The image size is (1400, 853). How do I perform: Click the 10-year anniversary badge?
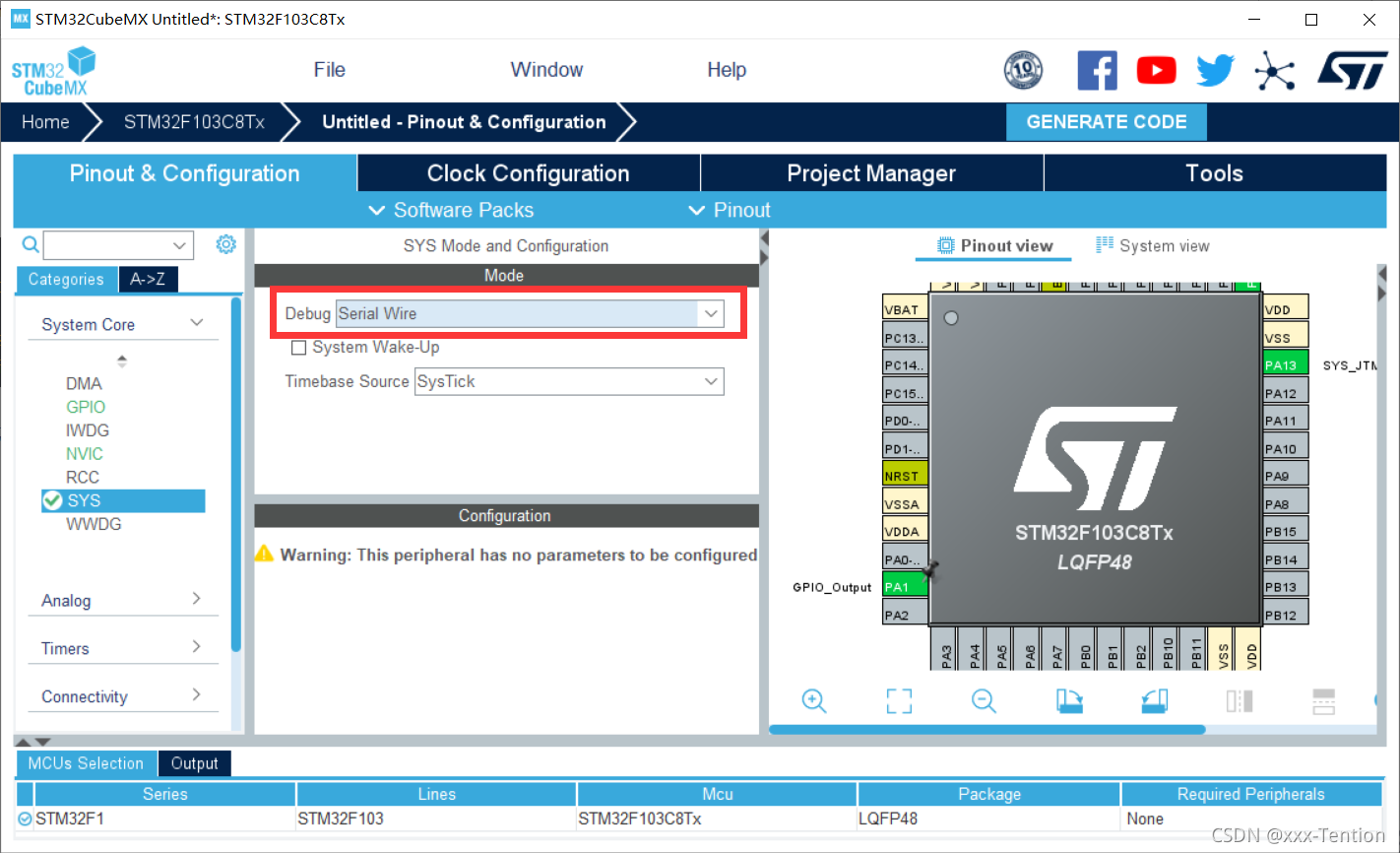pos(1023,70)
